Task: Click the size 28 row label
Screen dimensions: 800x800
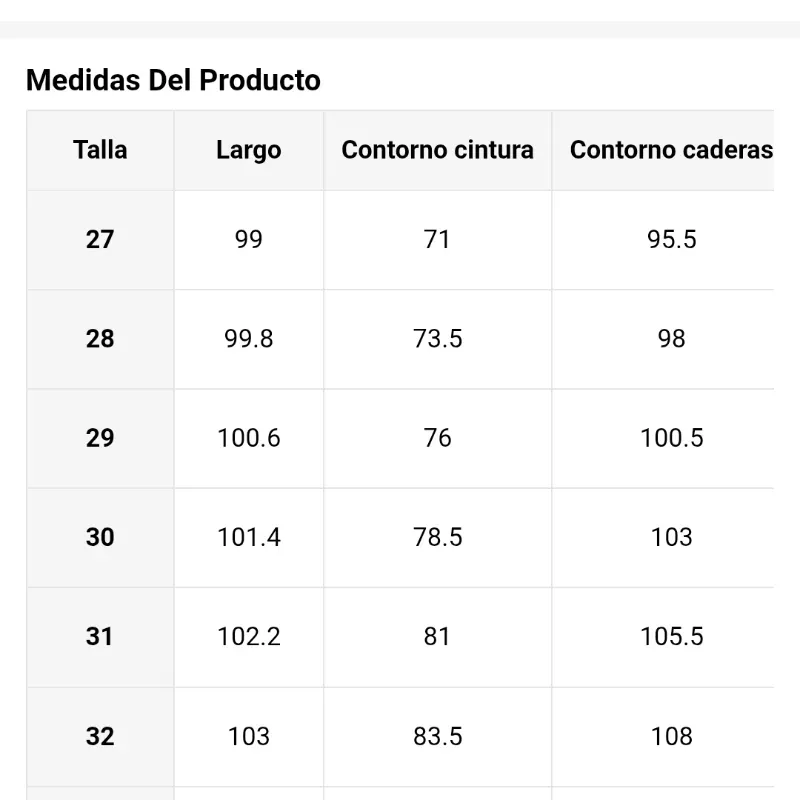Action: click(100, 339)
